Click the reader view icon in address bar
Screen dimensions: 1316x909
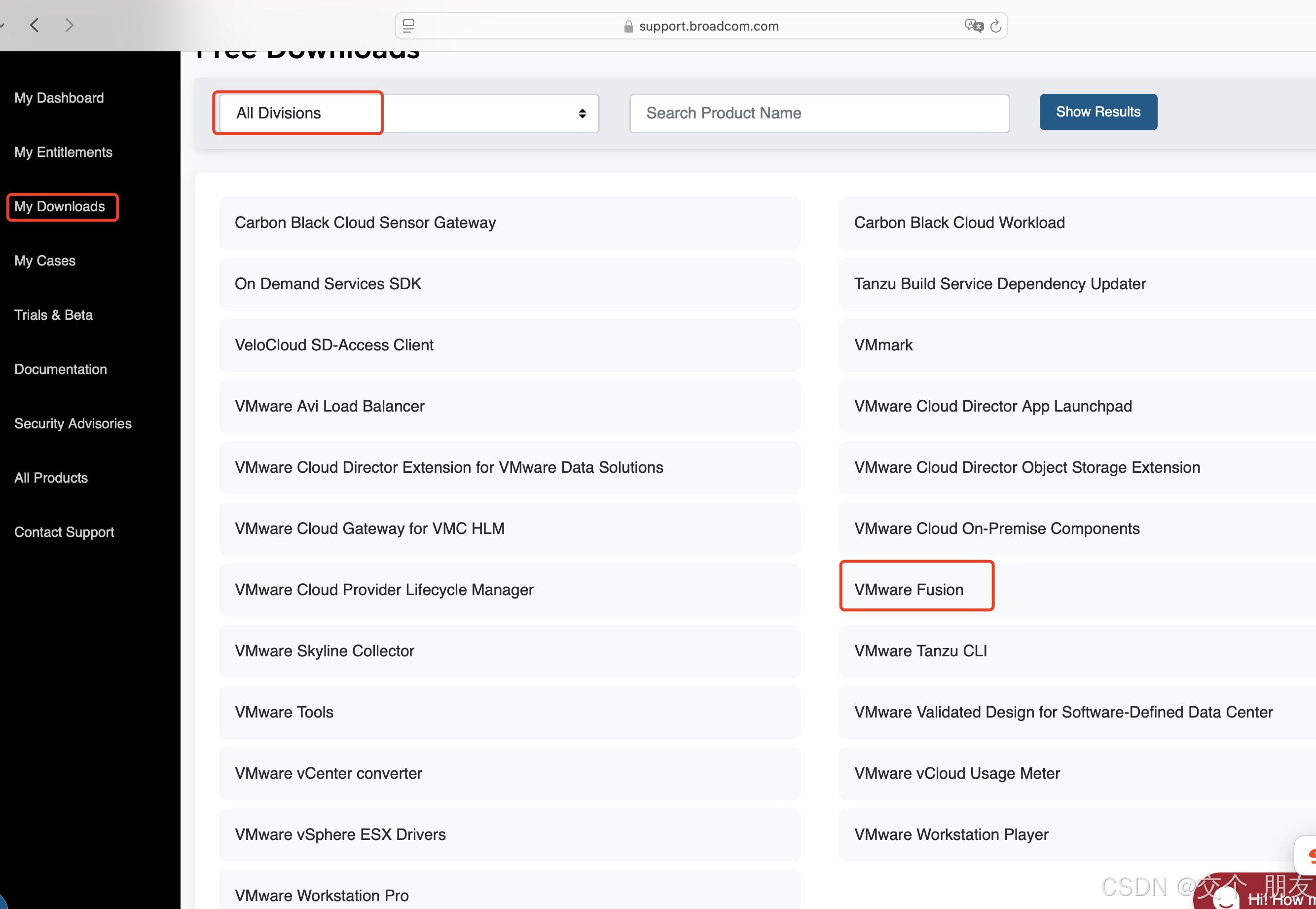(x=409, y=26)
